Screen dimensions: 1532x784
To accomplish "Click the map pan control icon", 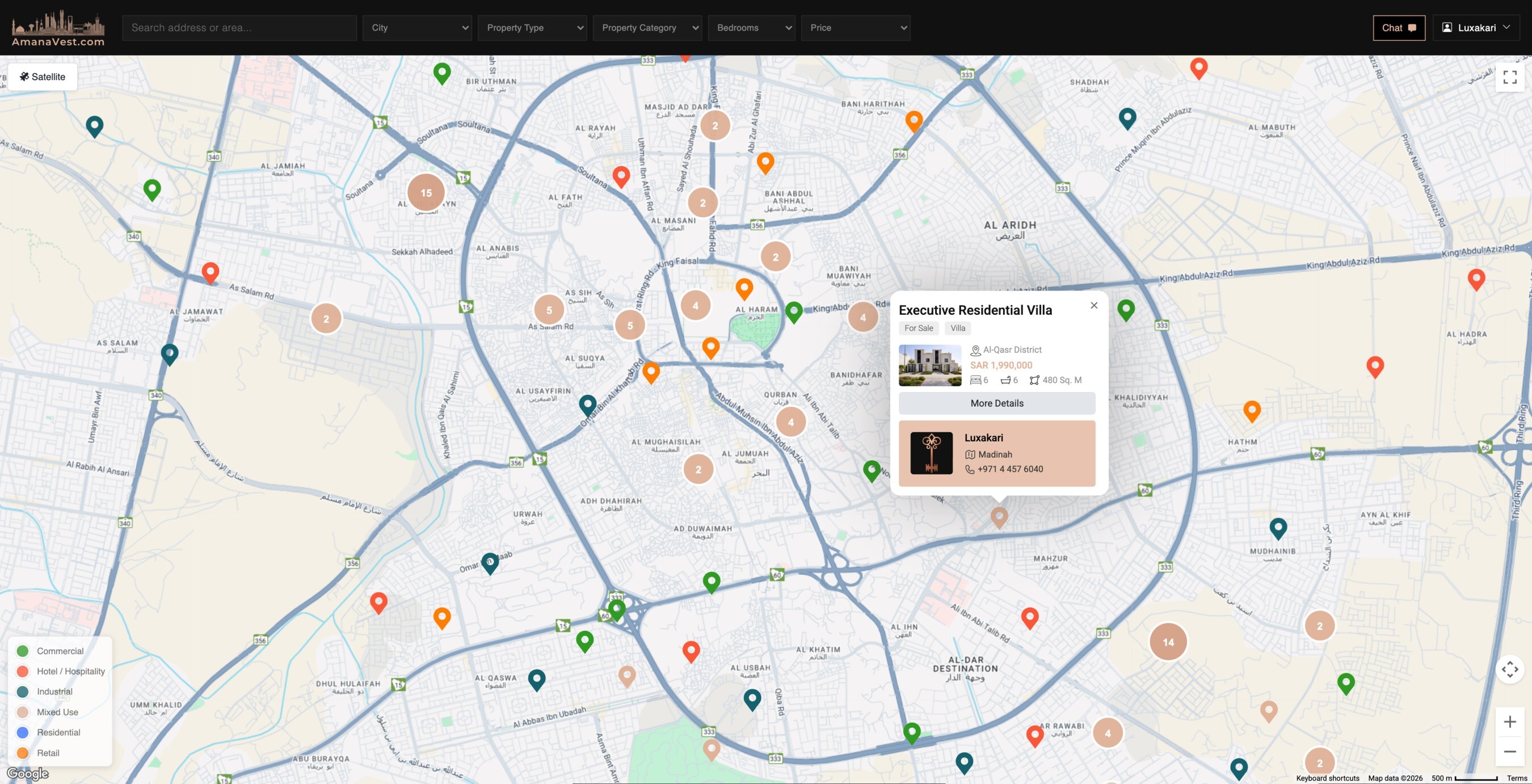I will [x=1509, y=669].
